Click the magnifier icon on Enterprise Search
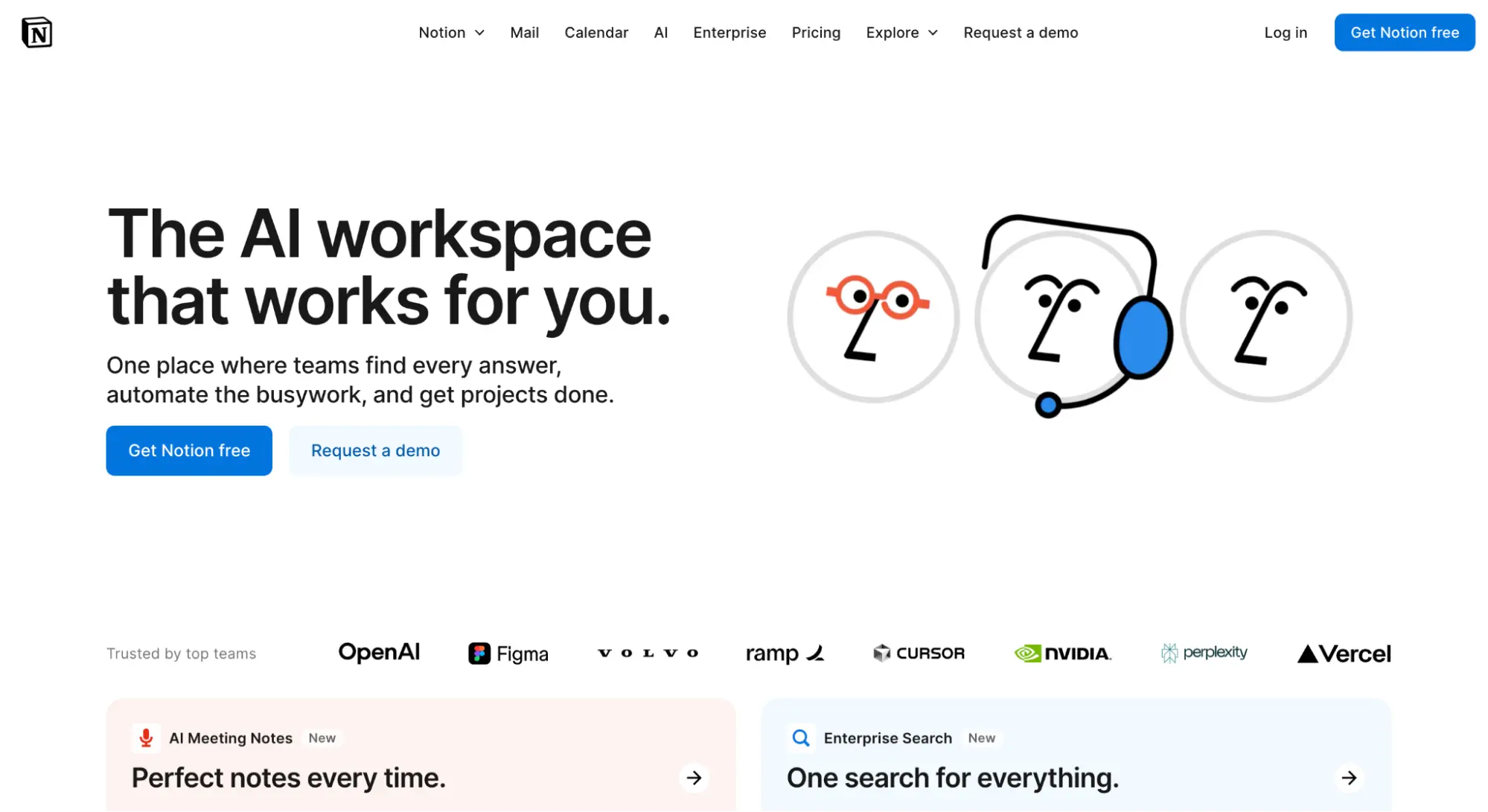The image size is (1488, 812). tap(801, 738)
